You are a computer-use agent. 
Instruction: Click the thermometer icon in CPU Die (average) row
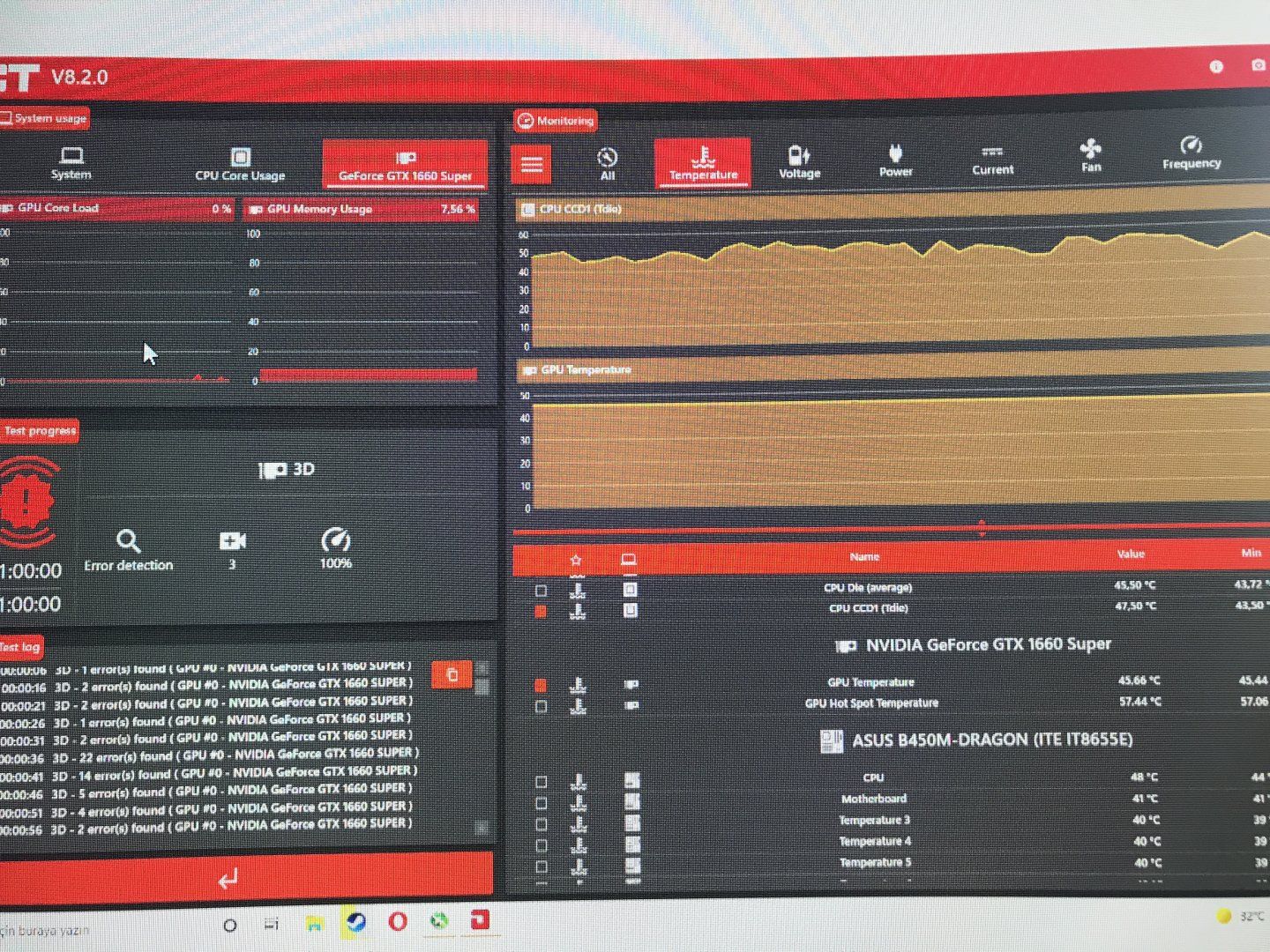578,589
